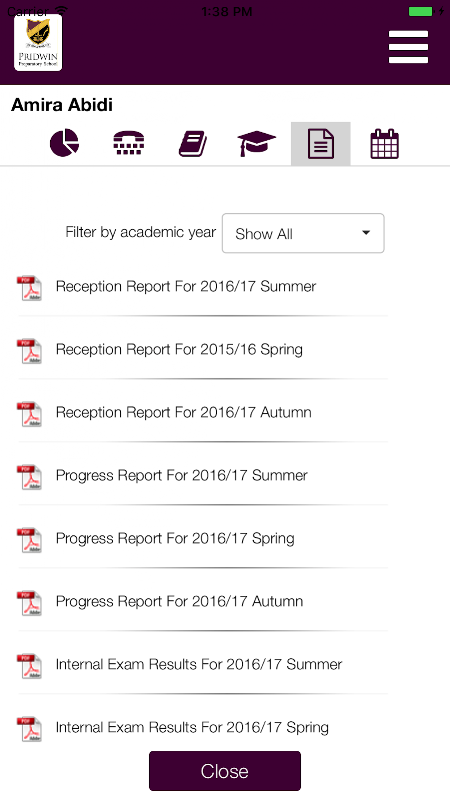This screenshot has width=450, height=800.
Task: Open Reception Report For 2015/16 Spring
Action: pyautogui.click(x=179, y=349)
